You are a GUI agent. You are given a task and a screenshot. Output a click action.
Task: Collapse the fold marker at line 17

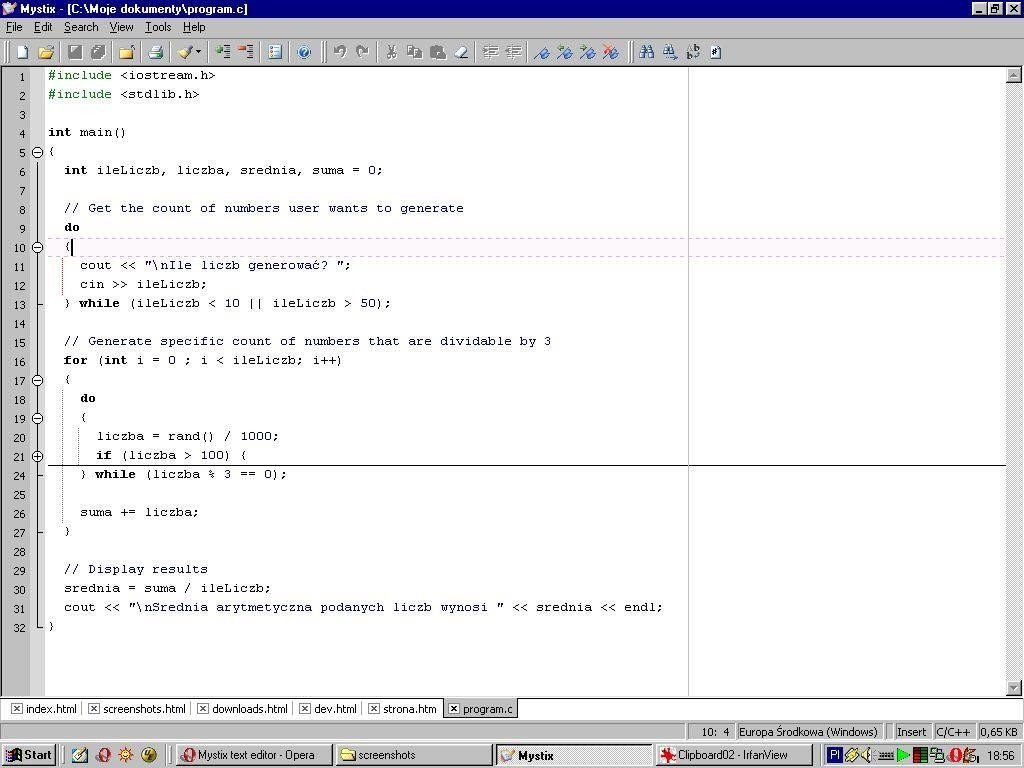click(37, 380)
